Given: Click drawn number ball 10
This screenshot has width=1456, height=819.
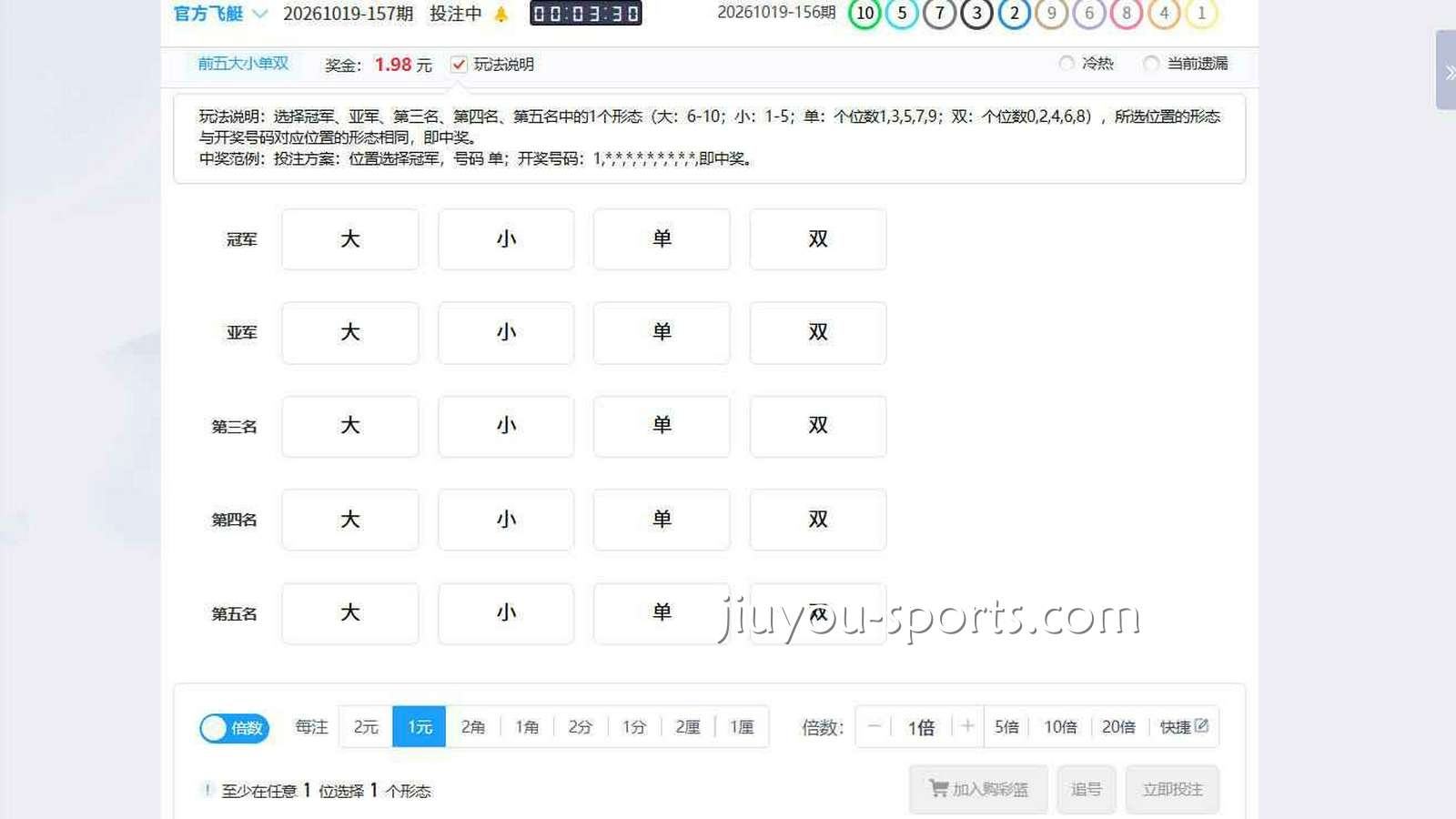Looking at the screenshot, I should [x=864, y=13].
